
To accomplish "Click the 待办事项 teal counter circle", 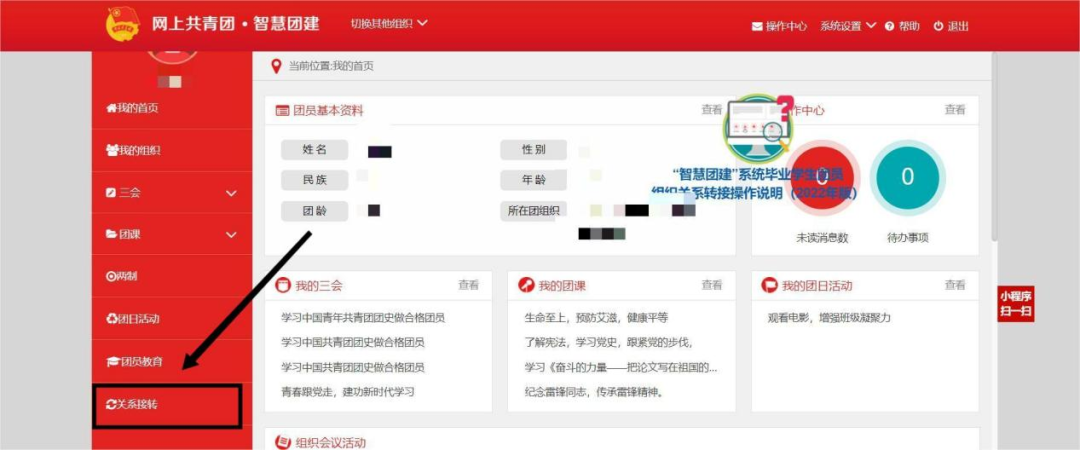I will click(907, 177).
